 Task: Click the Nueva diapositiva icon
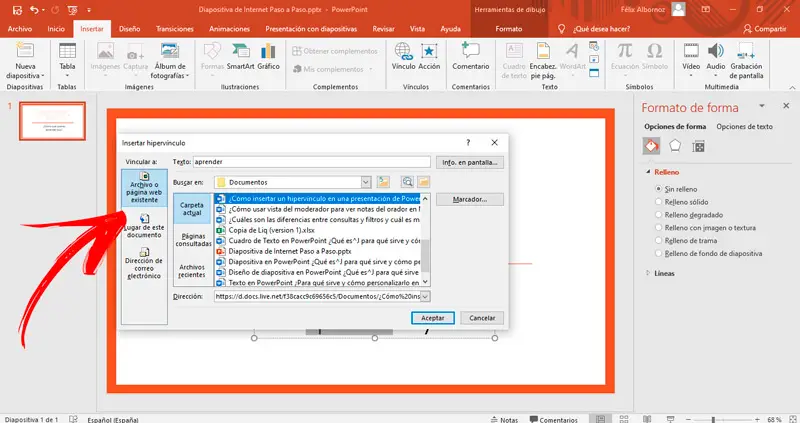click(x=25, y=52)
